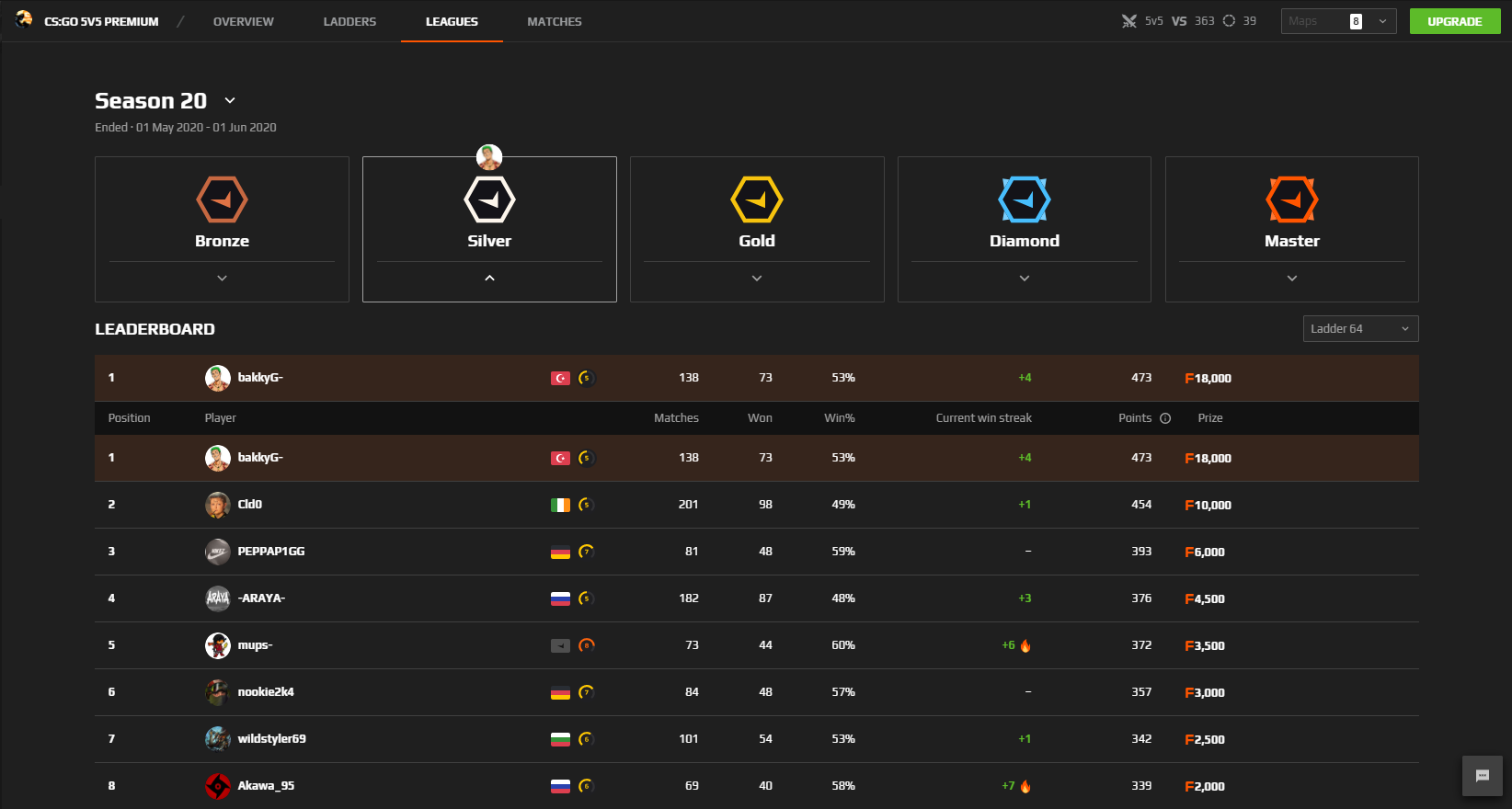Open the Matches tab
1512x809 pixels.
(x=555, y=21)
